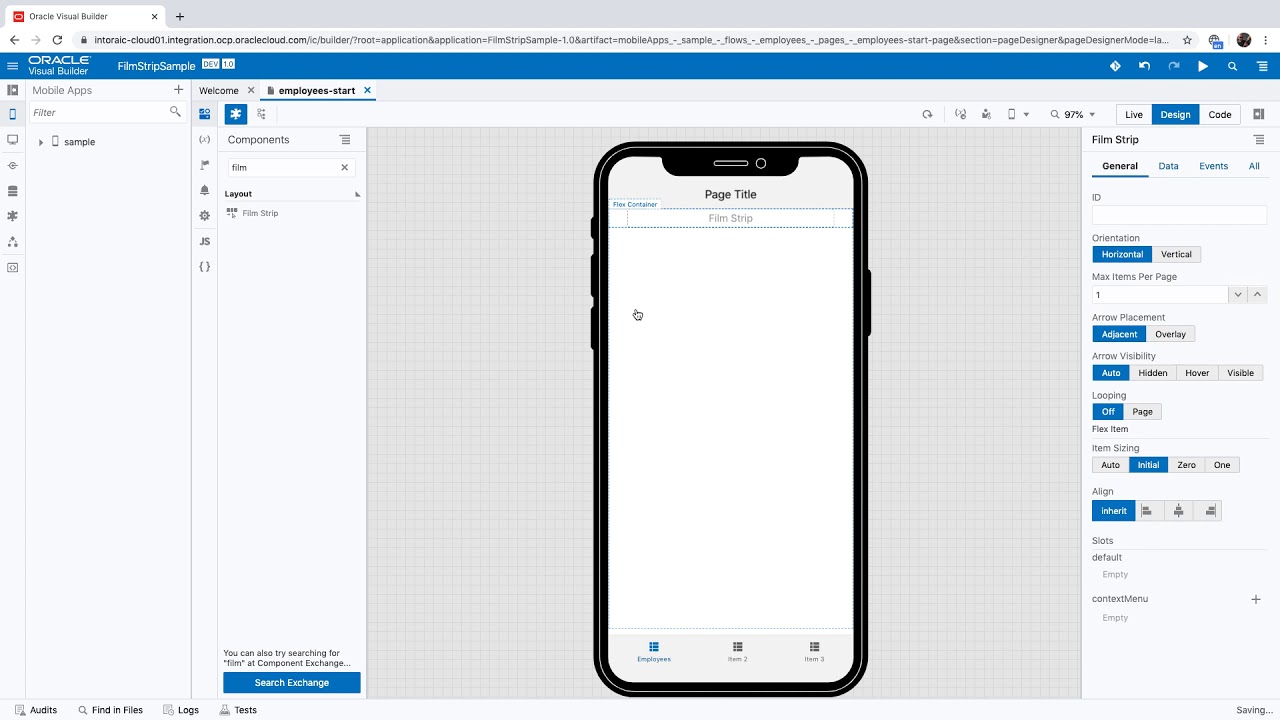The image size is (1280, 720).
Task: Open the JSON curly braces icon
Action: pos(205,267)
